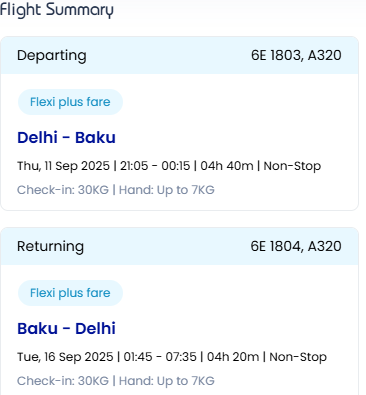Open the departing Flexi plus fare badge
Image resolution: width=366 pixels, height=395 pixels.
(70, 102)
